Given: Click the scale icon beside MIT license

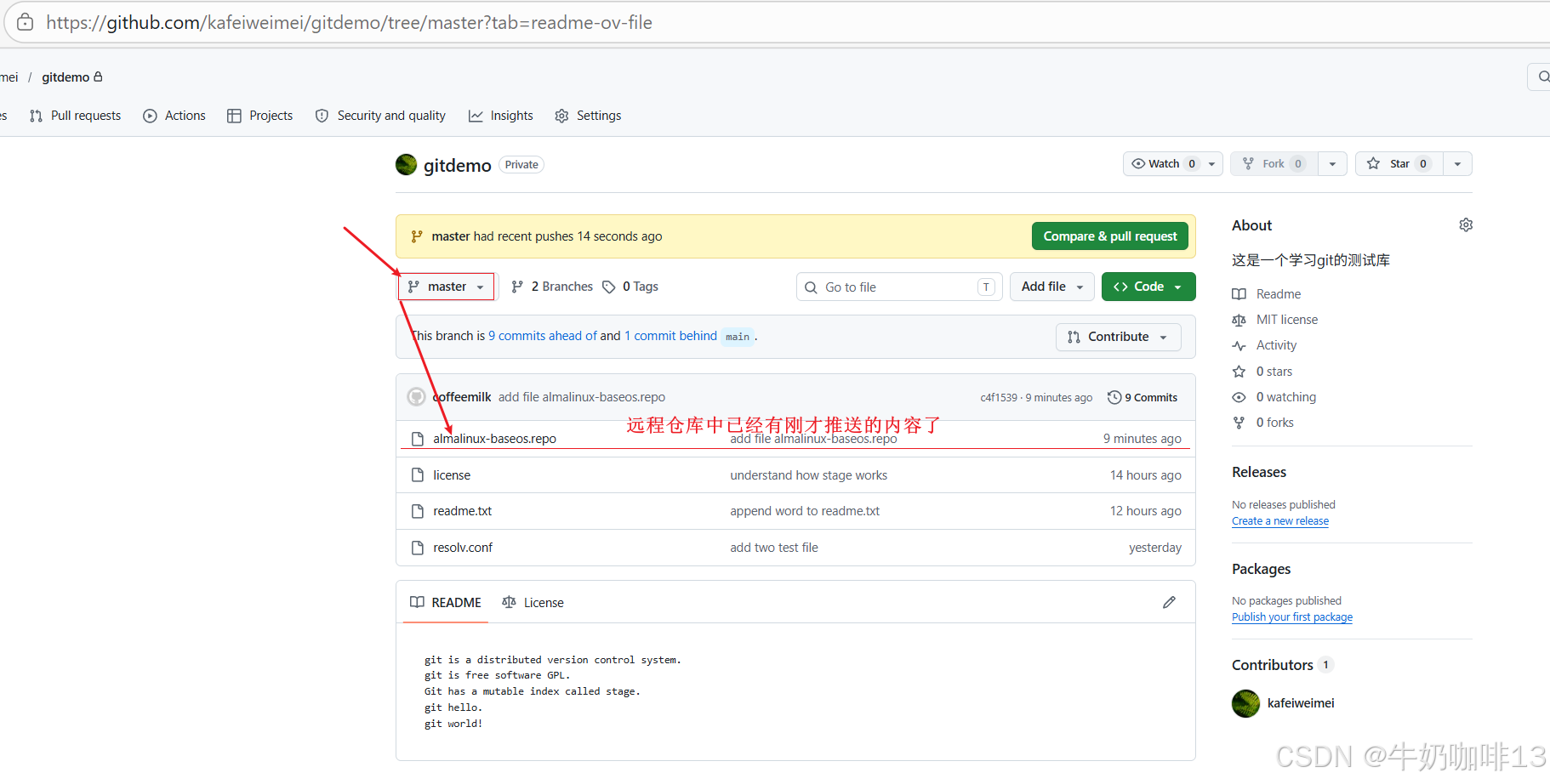Looking at the screenshot, I should pyautogui.click(x=1239, y=320).
